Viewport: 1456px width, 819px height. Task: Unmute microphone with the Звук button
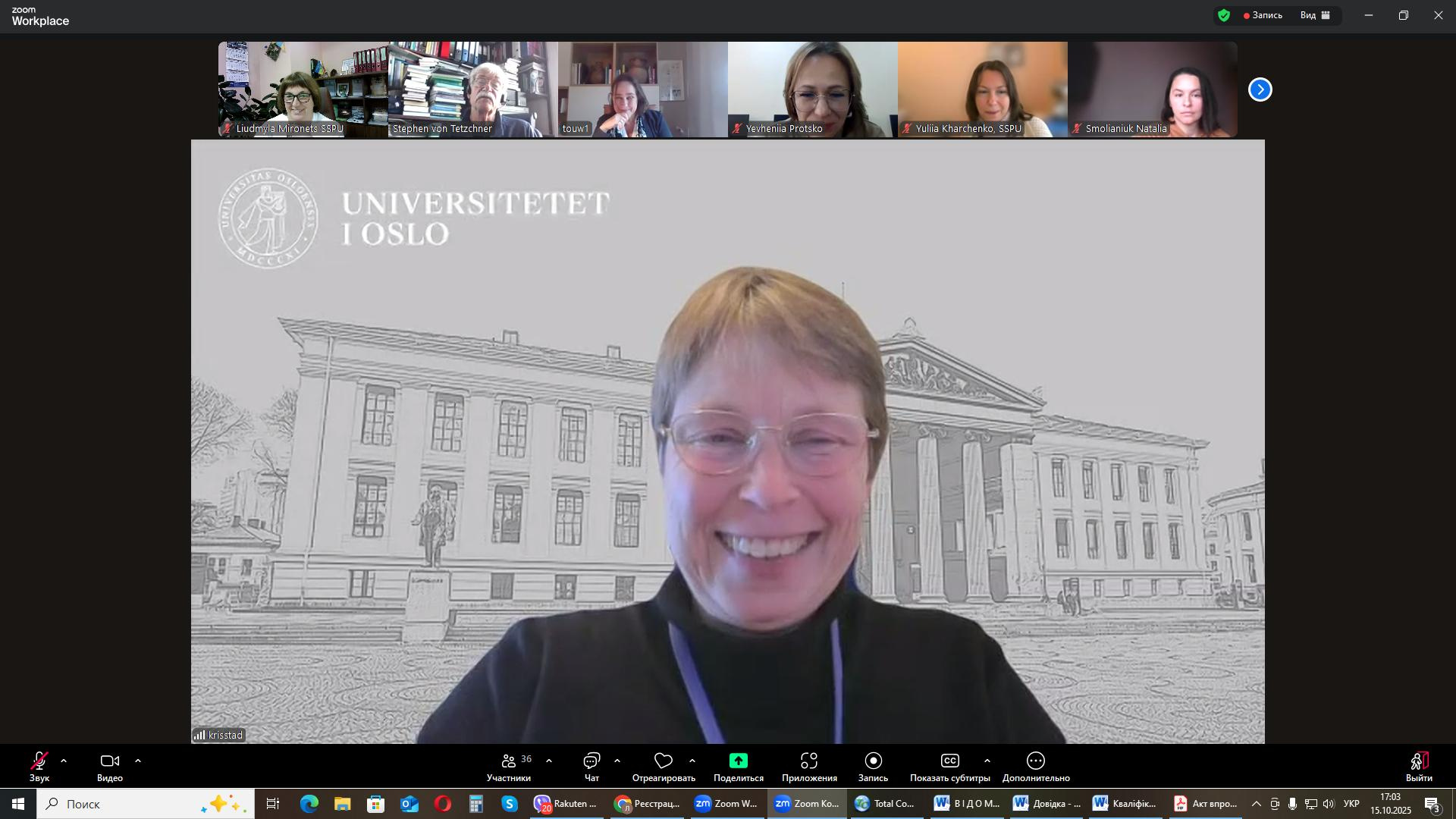[39, 762]
